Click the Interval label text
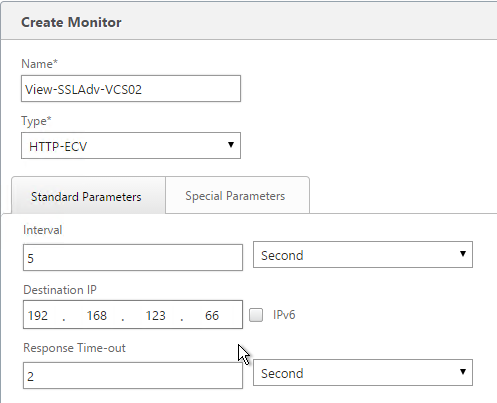The image size is (497, 403). click(x=43, y=230)
